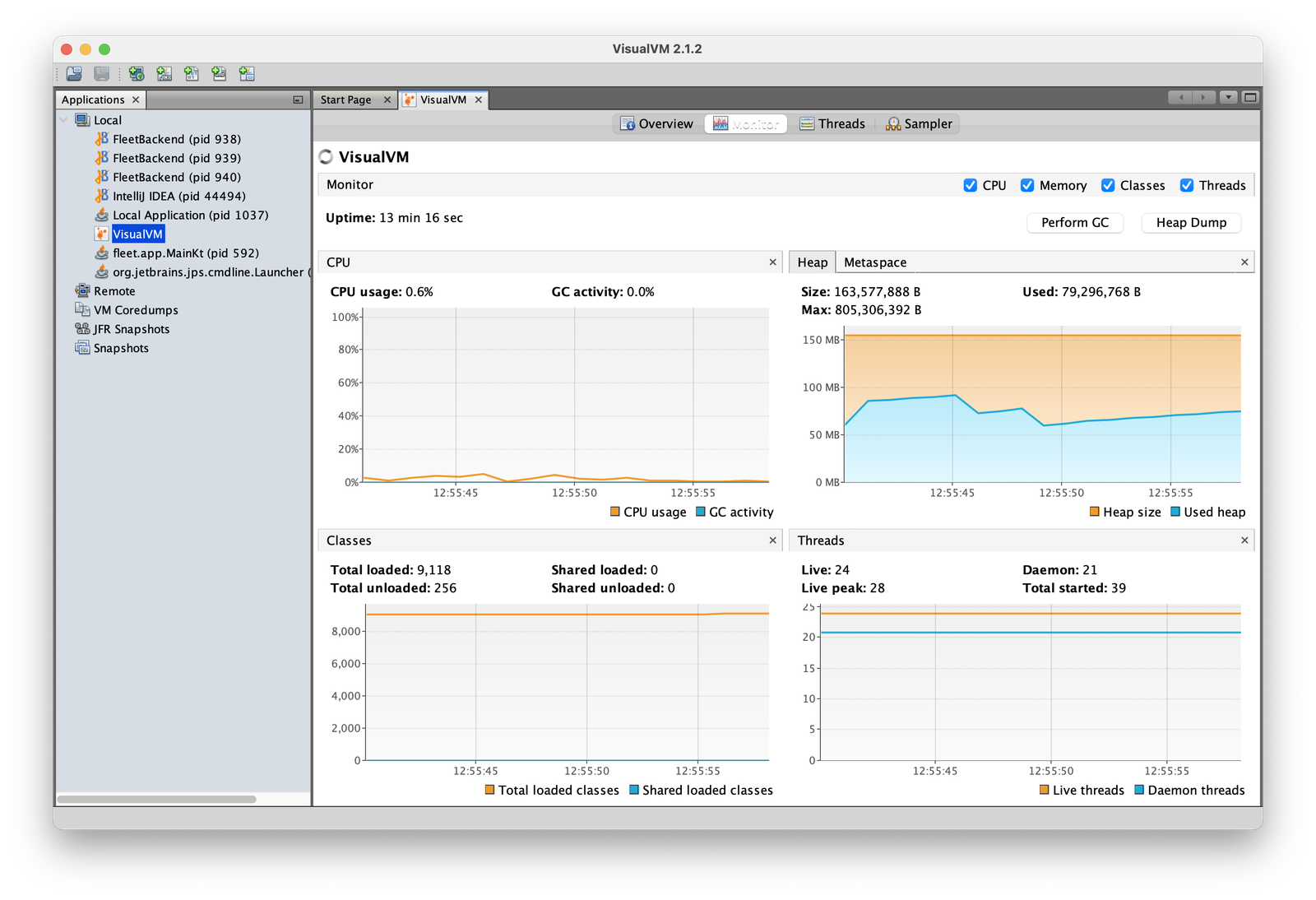Click the blue GC activity legend swatch
The width and height of the screenshot is (1316, 900).
point(701,512)
